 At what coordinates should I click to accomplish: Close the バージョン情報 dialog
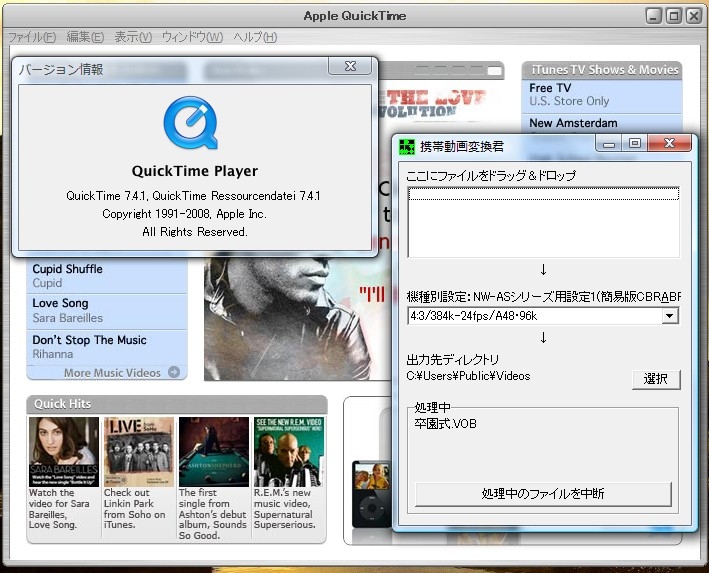(350, 66)
